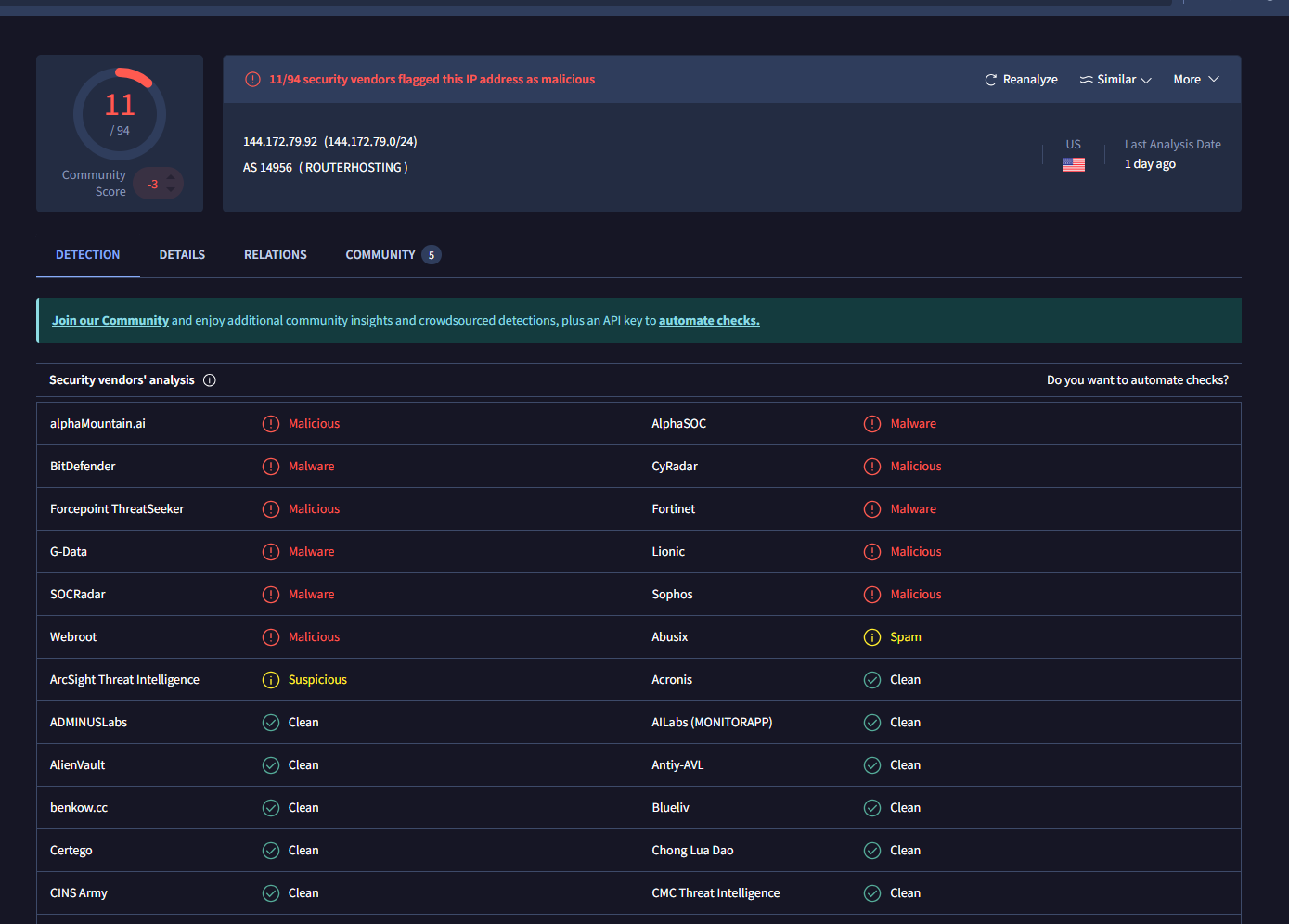Screen dimensions: 1289x924
Task: Click the Malicious verdict for Sophos
Action: [916, 595]
